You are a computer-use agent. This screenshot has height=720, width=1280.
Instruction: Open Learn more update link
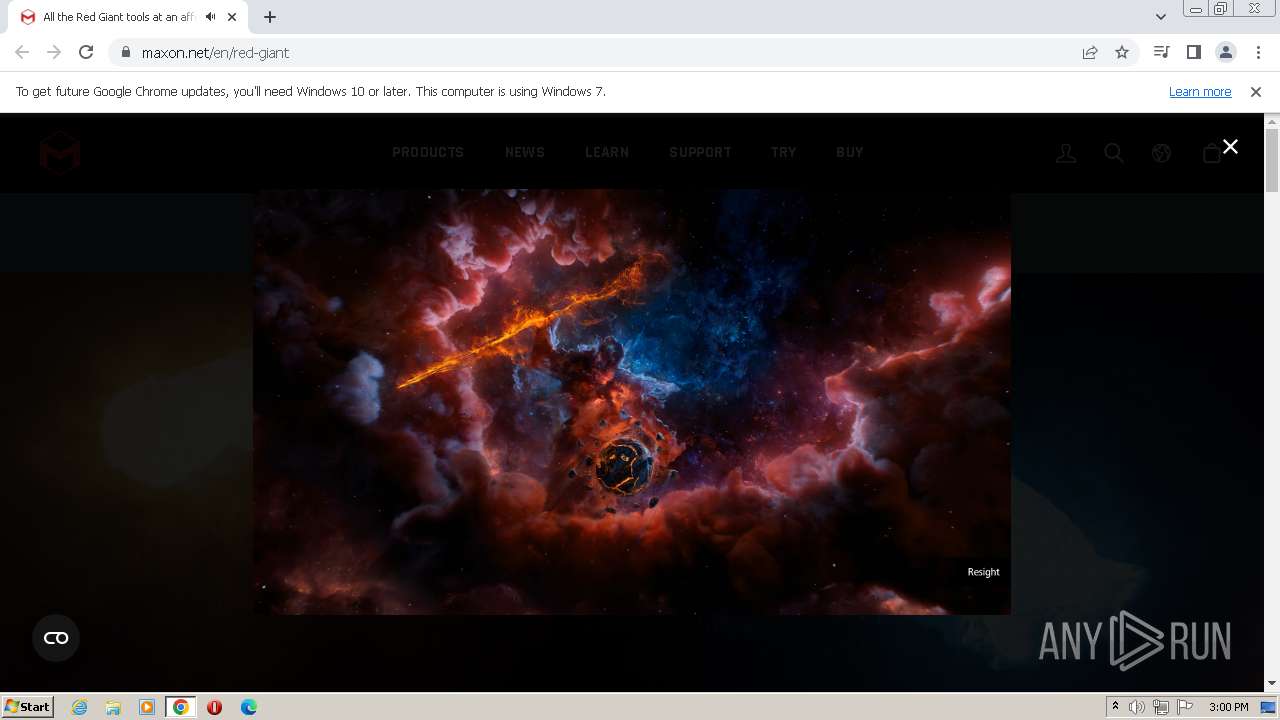[x=1200, y=92]
